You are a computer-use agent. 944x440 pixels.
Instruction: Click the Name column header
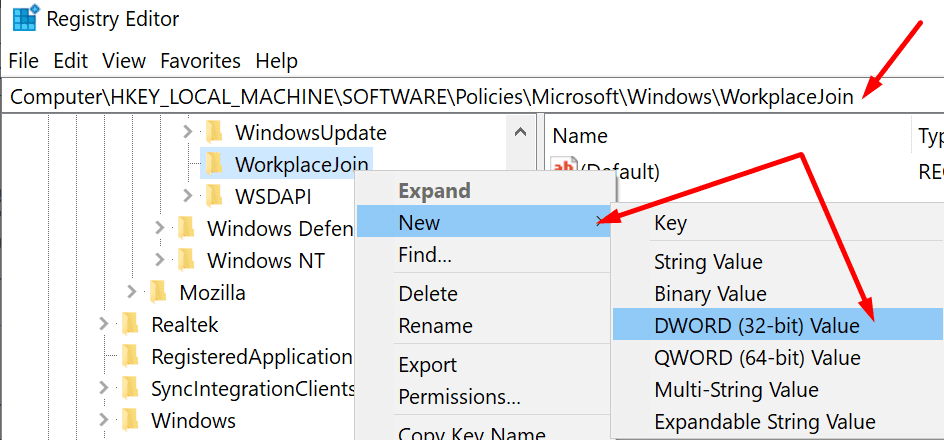point(728,136)
